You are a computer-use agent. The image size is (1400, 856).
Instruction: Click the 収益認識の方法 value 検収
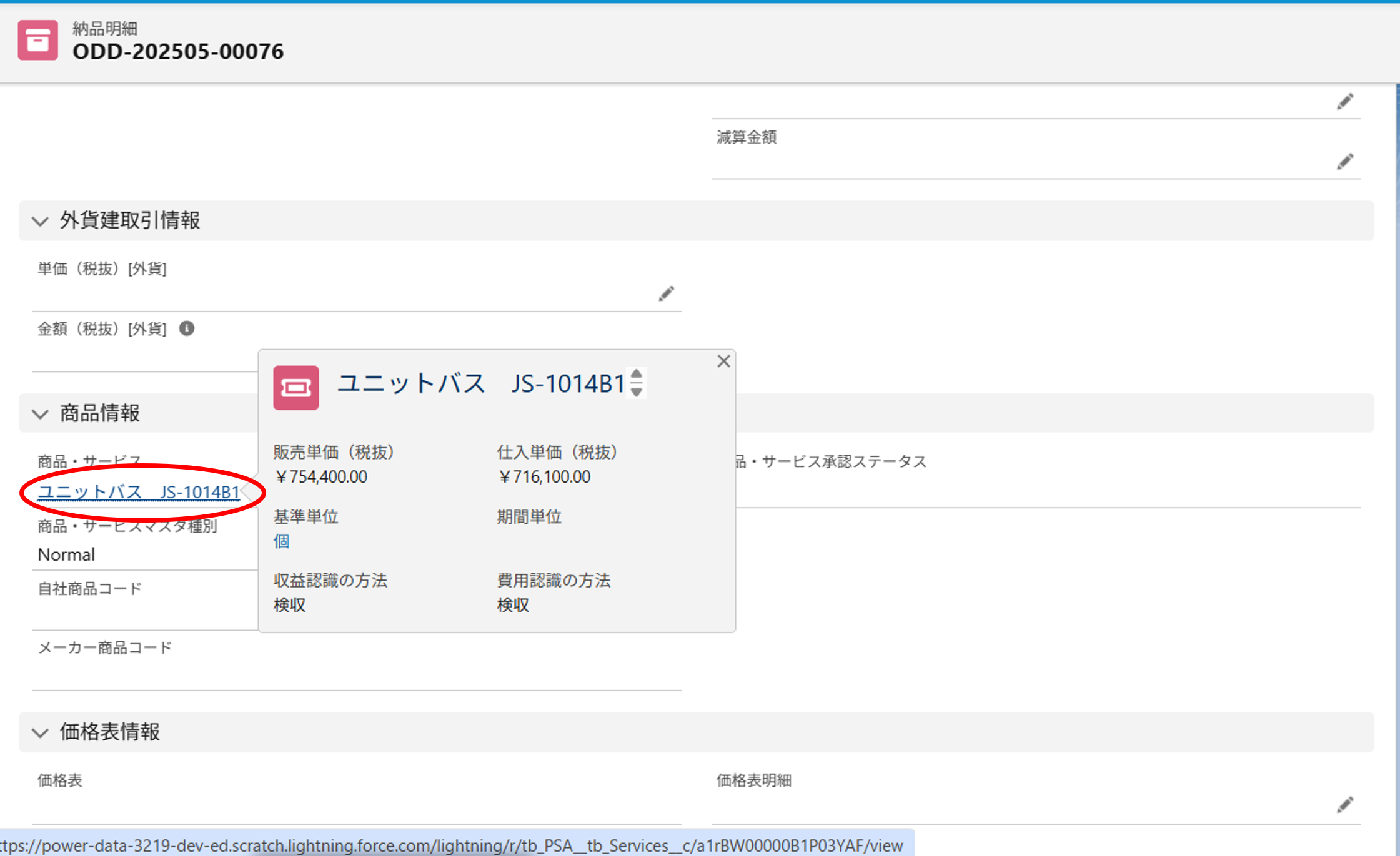pyautogui.click(x=290, y=605)
